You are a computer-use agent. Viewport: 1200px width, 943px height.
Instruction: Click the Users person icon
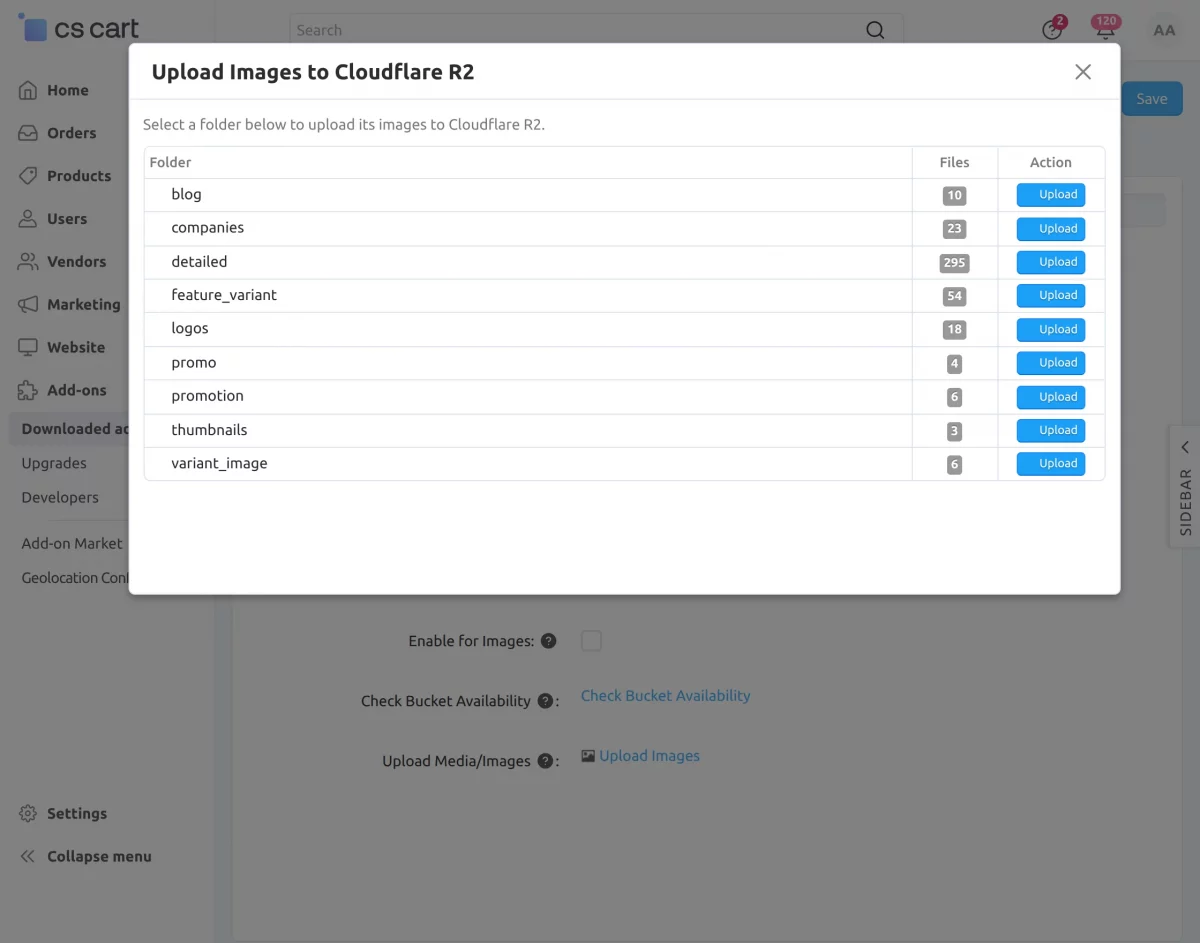click(28, 219)
